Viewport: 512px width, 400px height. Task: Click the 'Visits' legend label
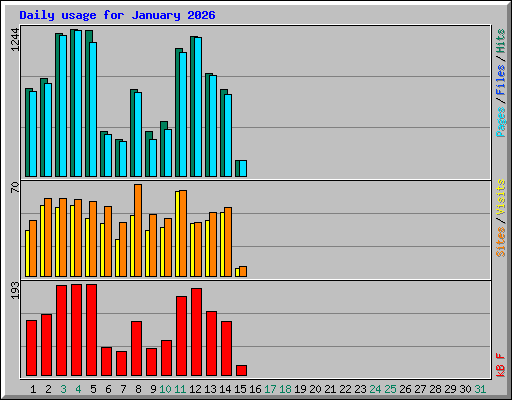point(501,197)
